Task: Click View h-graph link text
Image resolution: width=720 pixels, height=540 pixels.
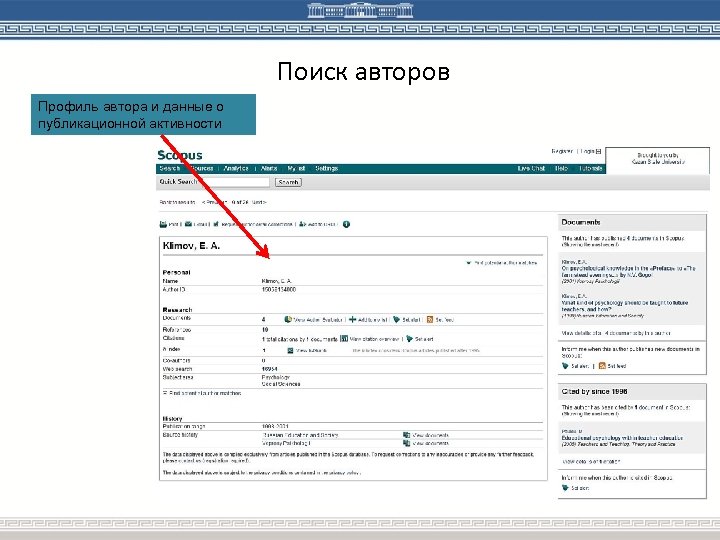Action: (x=311, y=351)
